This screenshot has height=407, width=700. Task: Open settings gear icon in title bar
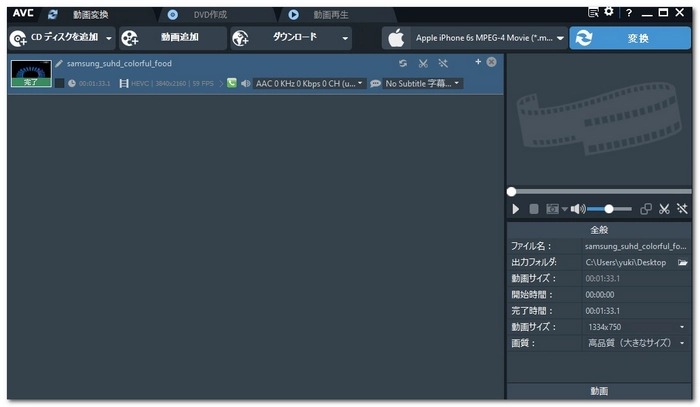pyautogui.click(x=609, y=12)
